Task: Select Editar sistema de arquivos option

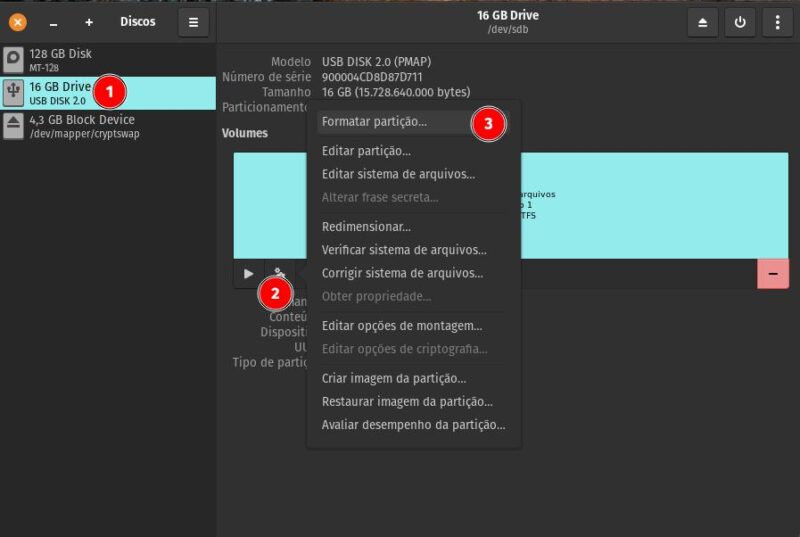Action: pyautogui.click(x=398, y=174)
